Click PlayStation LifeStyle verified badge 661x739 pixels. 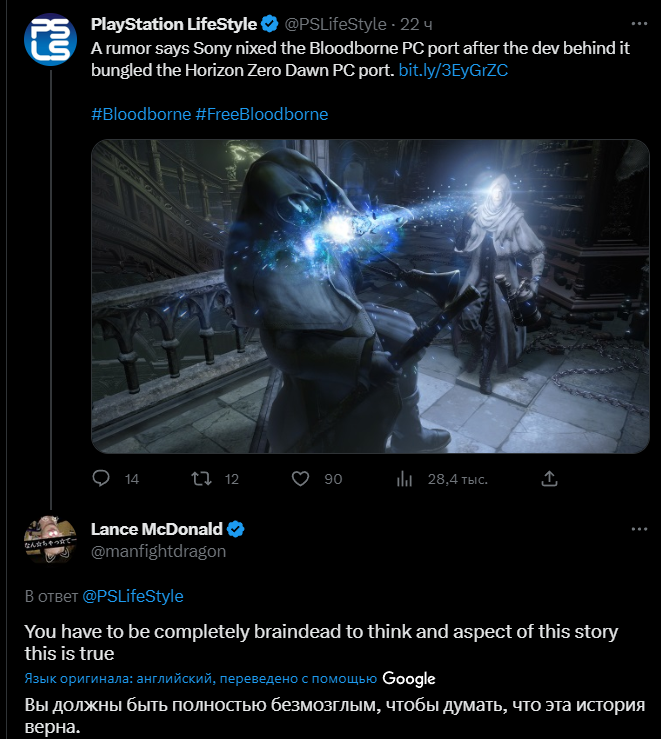point(270,24)
